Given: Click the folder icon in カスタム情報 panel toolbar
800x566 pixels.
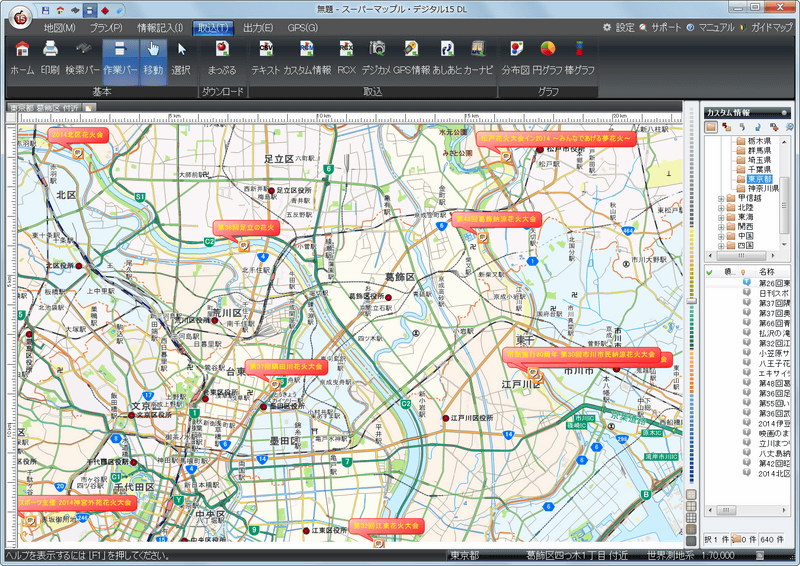Looking at the screenshot, I should pyautogui.click(x=711, y=127).
